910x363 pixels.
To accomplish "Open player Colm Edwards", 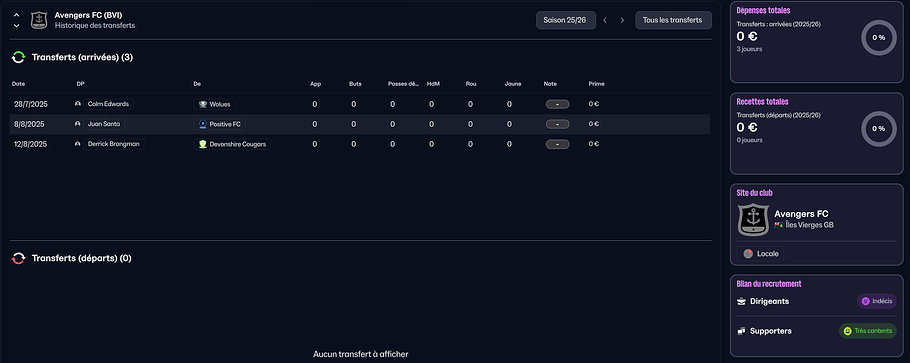I will tap(109, 105).
